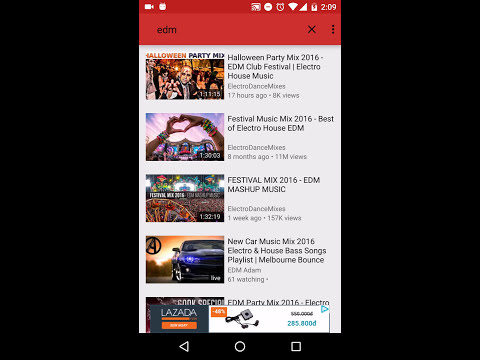
Task: Tap ElectroDanceMixes channel under FESTIVAL MIX mashup
Action: pyautogui.click(x=256, y=209)
